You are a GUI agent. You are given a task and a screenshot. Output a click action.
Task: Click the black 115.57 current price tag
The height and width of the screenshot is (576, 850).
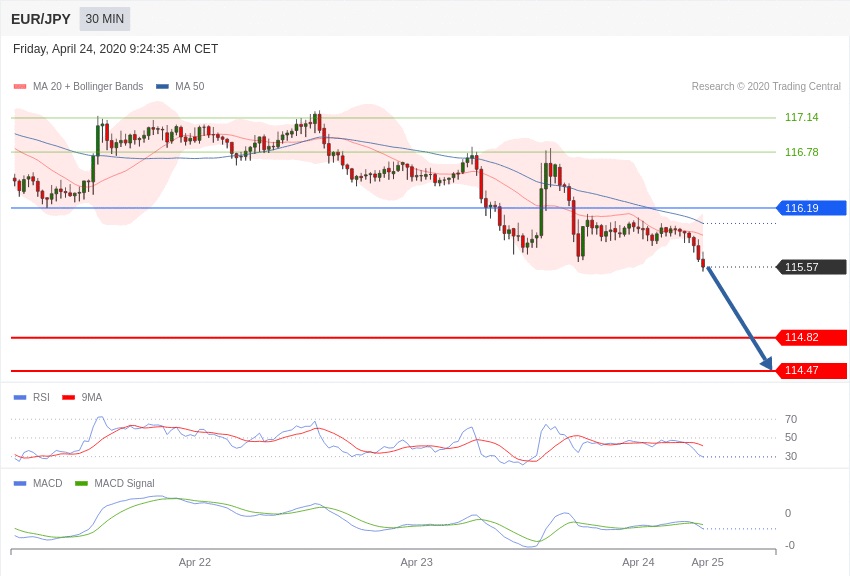(812, 267)
